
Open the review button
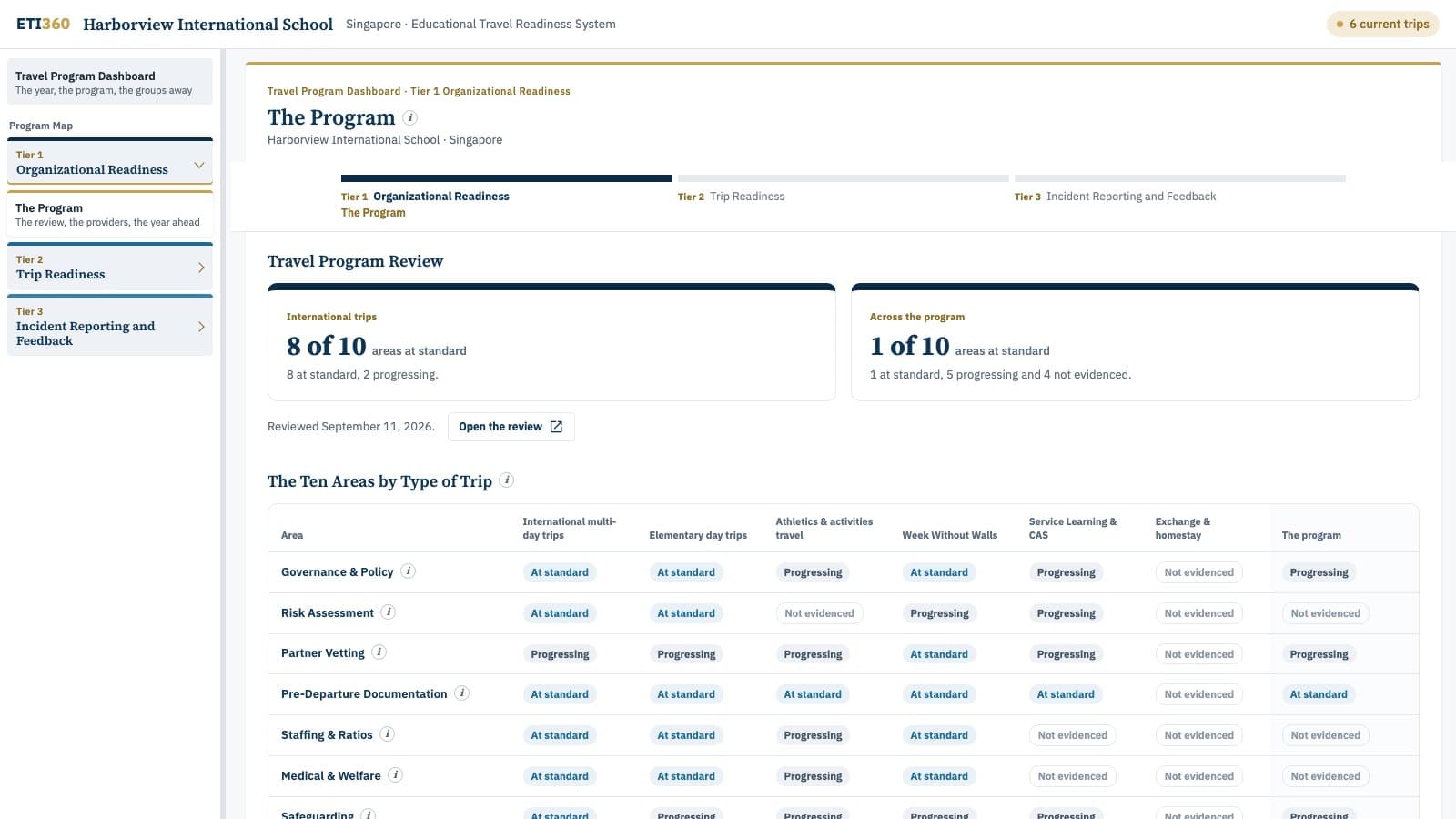tap(511, 427)
